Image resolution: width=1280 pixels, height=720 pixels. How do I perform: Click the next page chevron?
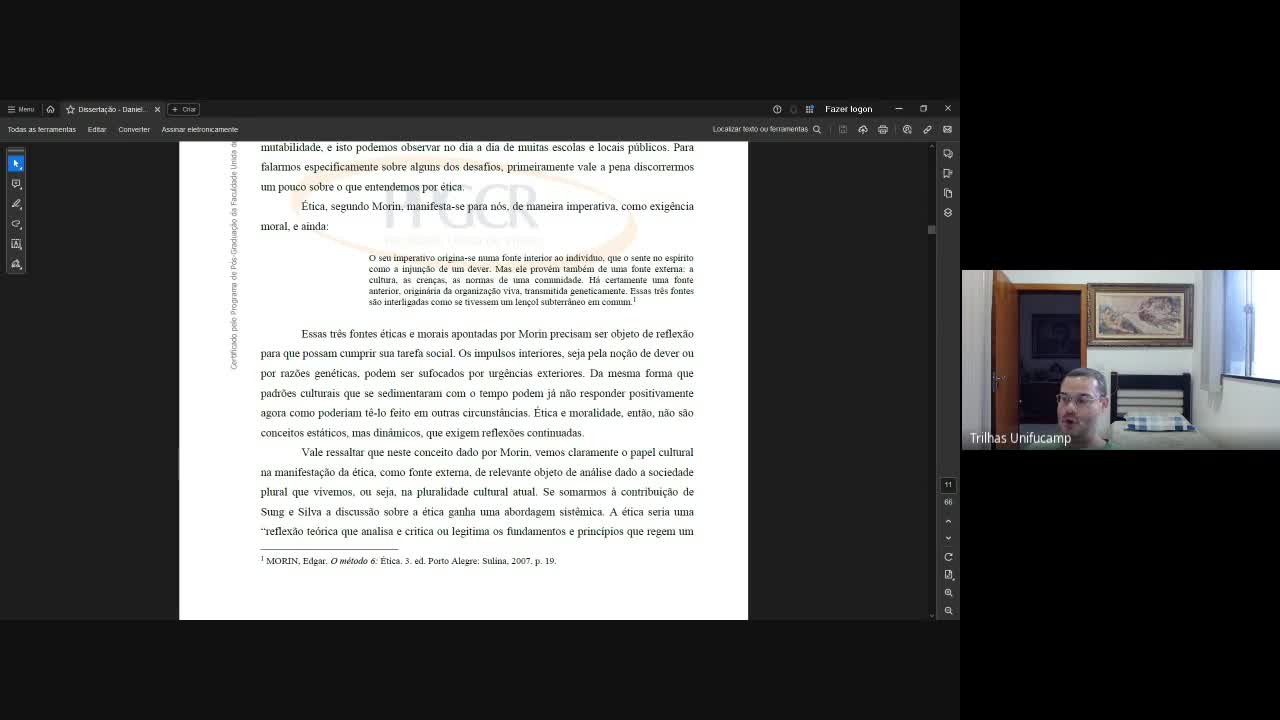point(947,538)
